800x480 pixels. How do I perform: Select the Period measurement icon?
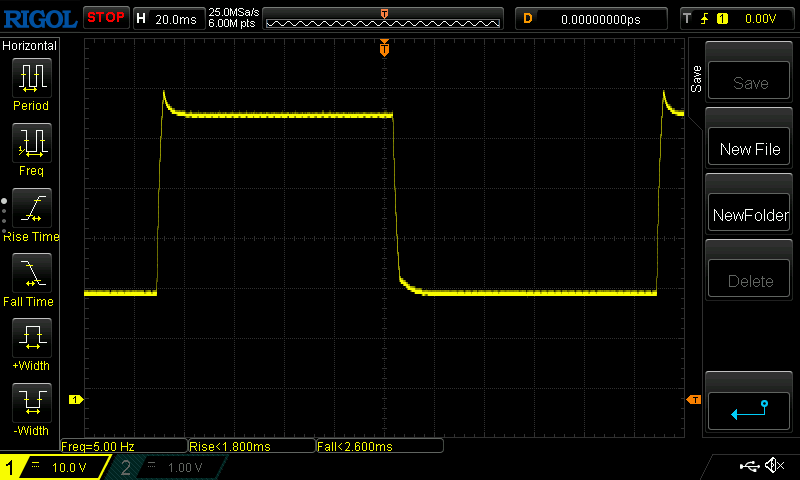pos(32,78)
